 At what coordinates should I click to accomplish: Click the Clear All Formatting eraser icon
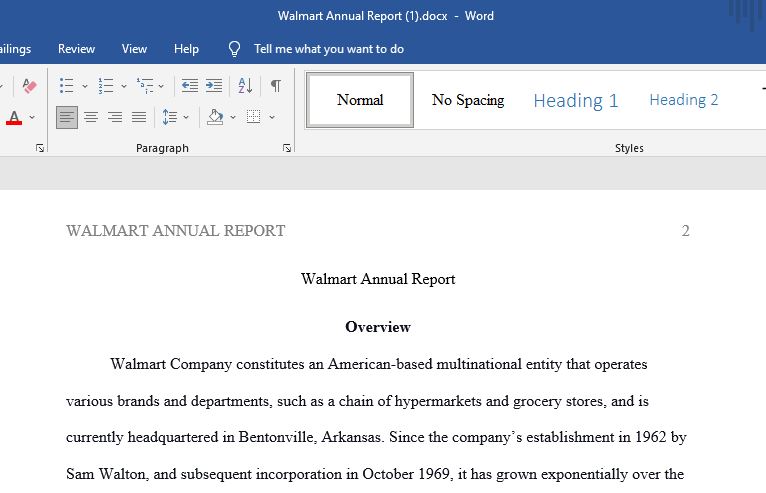point(29,86)
